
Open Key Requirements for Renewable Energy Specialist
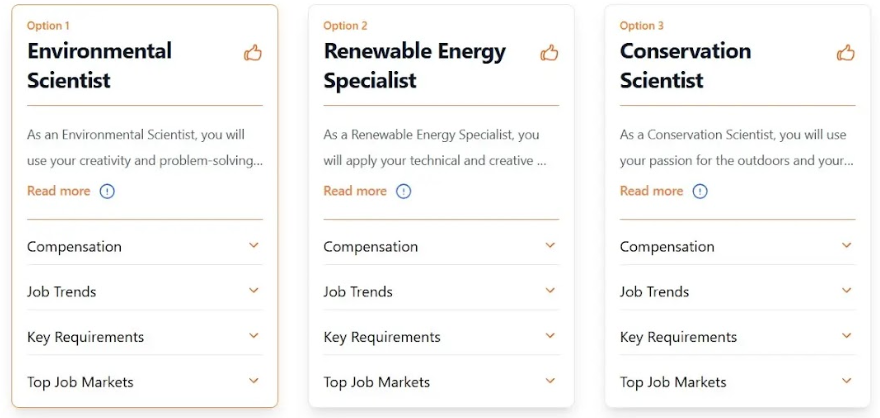[550, 336]
